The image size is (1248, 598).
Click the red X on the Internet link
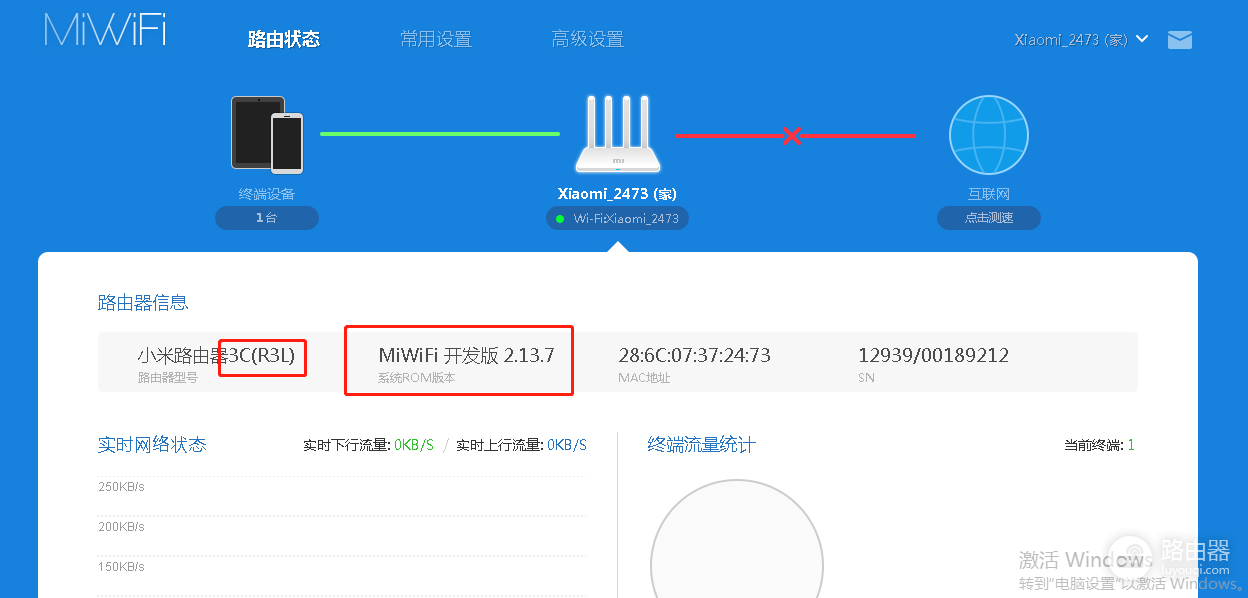(x=792, y=135)
